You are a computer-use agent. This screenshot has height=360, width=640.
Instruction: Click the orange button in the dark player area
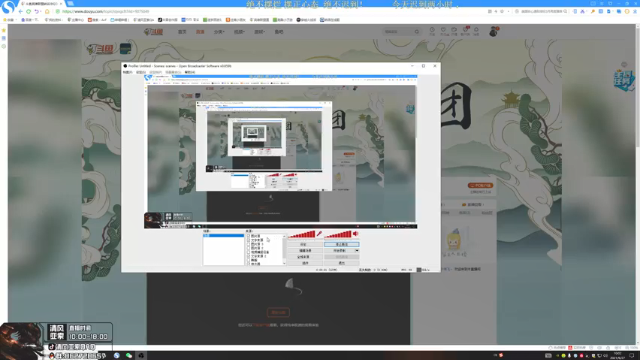tap(278, 312)
